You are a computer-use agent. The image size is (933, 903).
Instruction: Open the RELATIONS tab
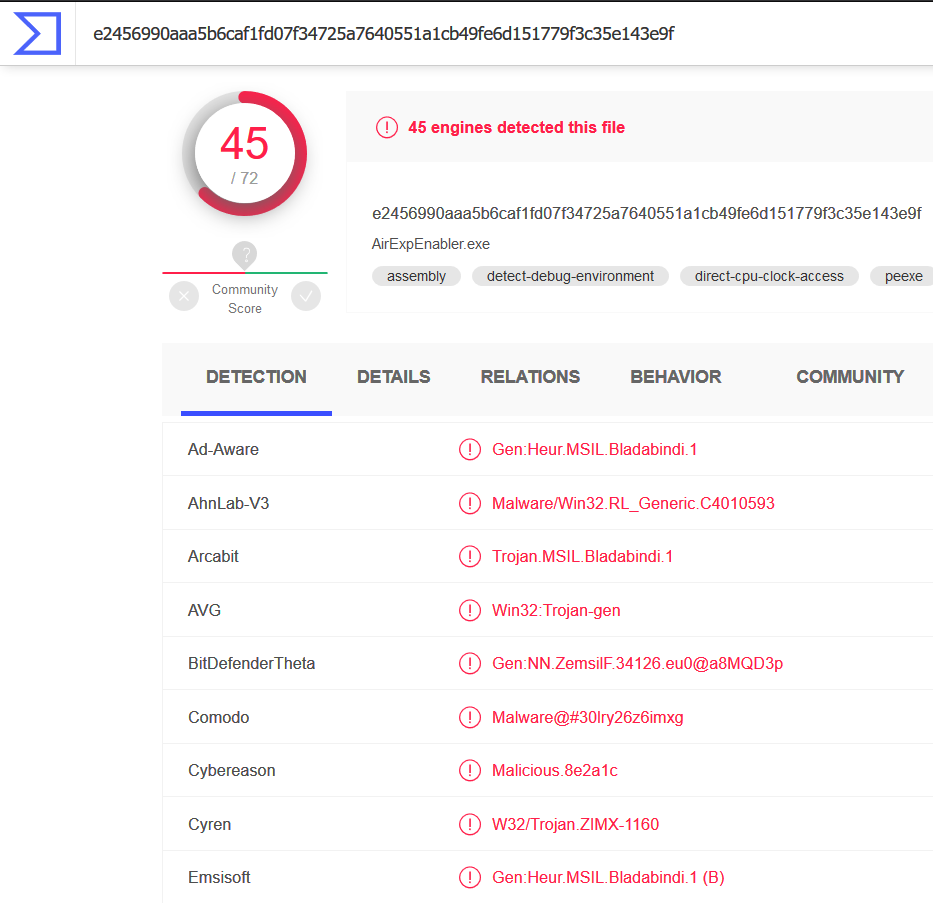530,377
